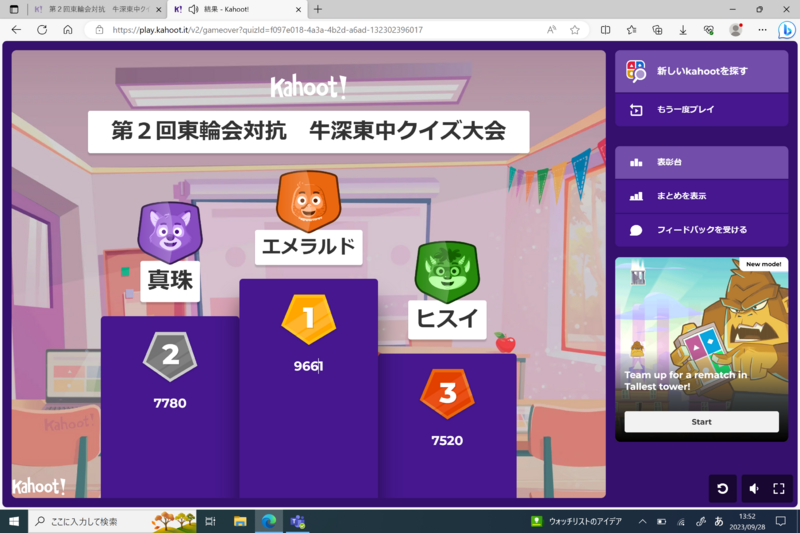Open a new browser tab

pyautogui.click(x=318, y=9)
